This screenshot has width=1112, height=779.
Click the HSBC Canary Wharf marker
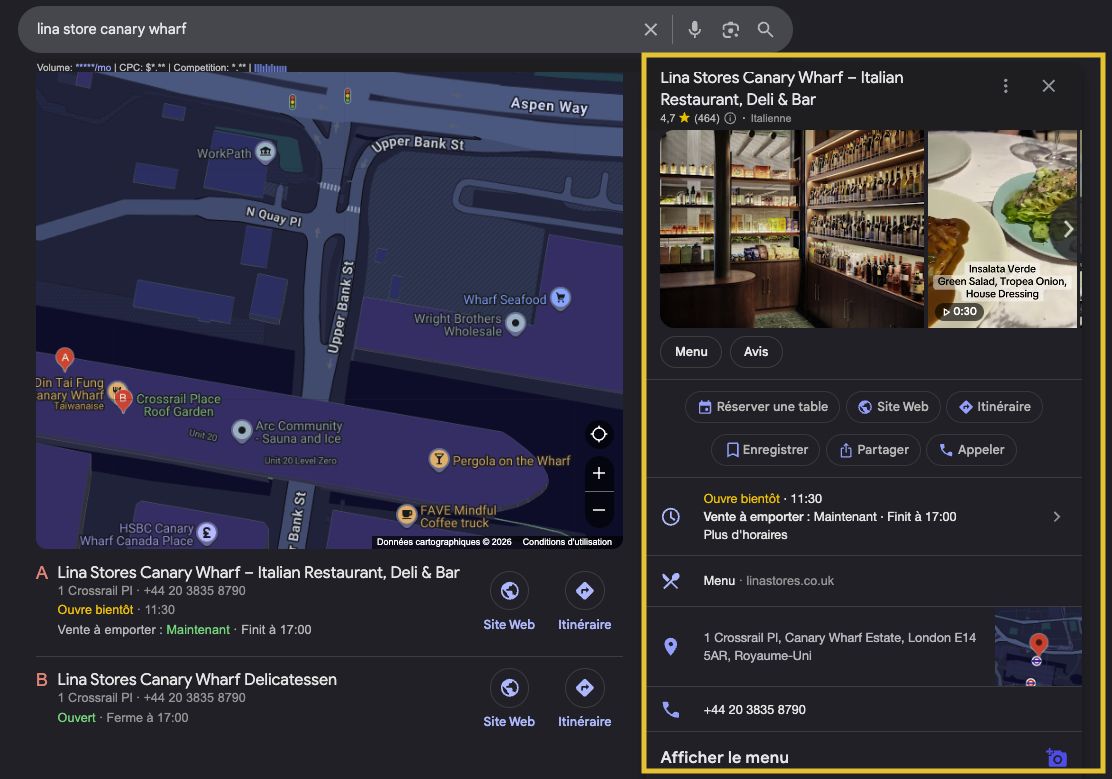pyautogui.click(x=206, y=533)
